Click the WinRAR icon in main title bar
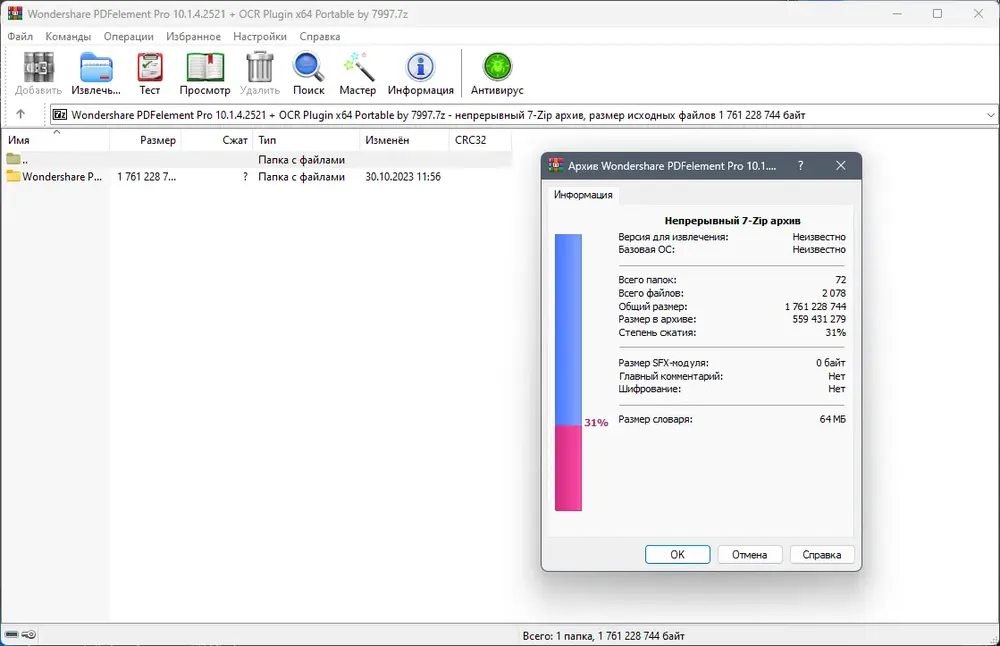1000x646 pixels. click(x=15, y=13)
